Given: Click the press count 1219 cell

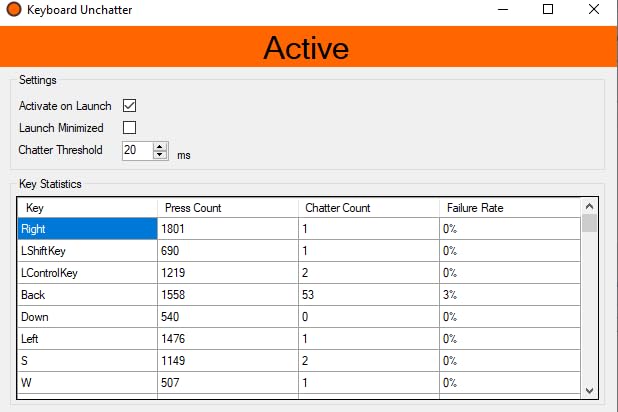Looking at the screenshot, I should (228, 273).
